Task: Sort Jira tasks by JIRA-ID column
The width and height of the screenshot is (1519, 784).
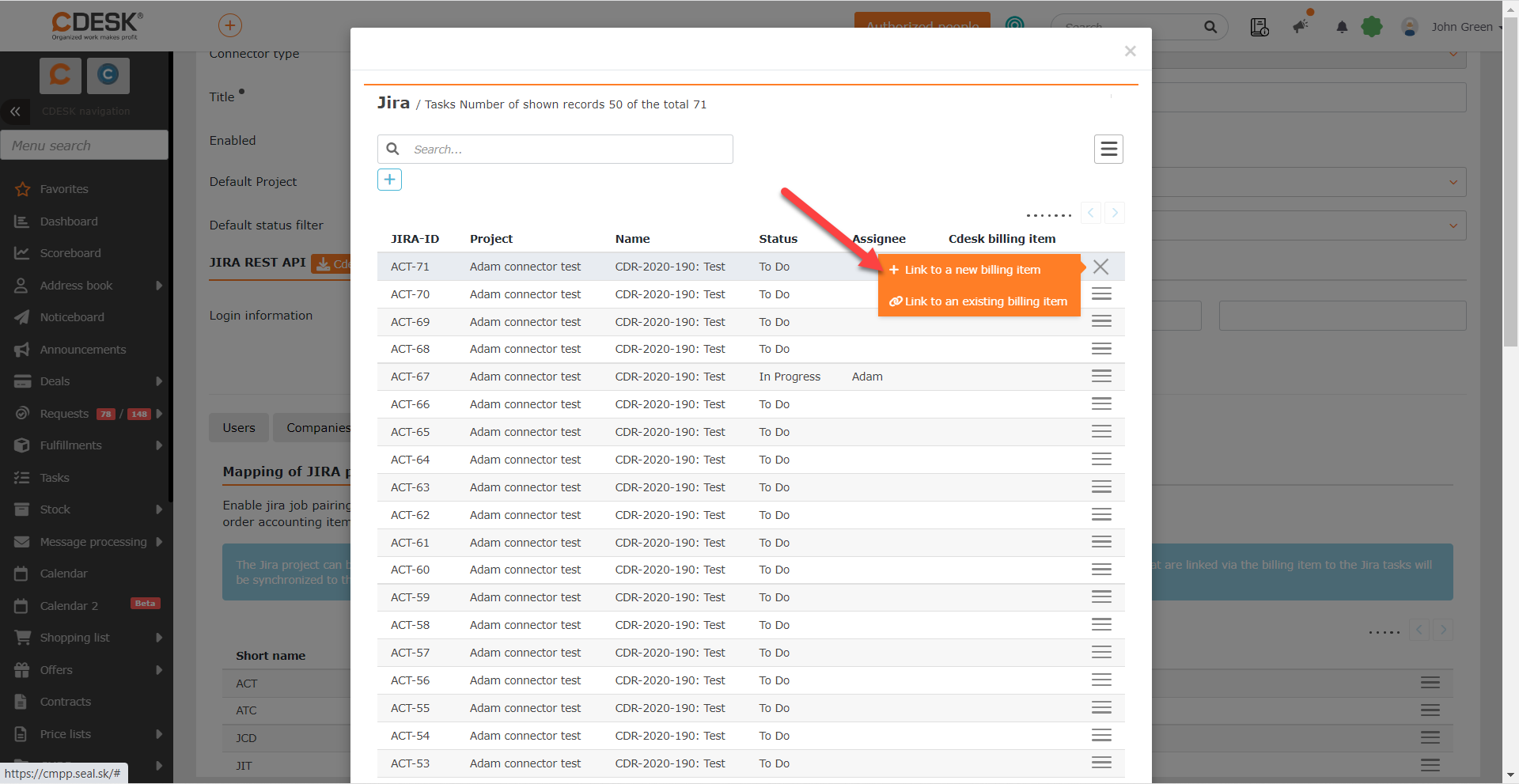Action: (415, 239)
